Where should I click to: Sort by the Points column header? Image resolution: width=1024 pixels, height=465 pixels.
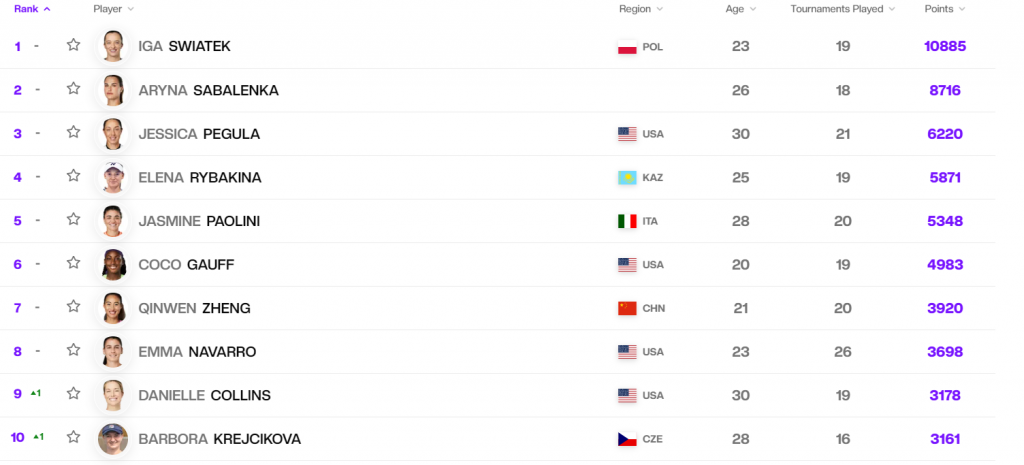tap(945, 9)
